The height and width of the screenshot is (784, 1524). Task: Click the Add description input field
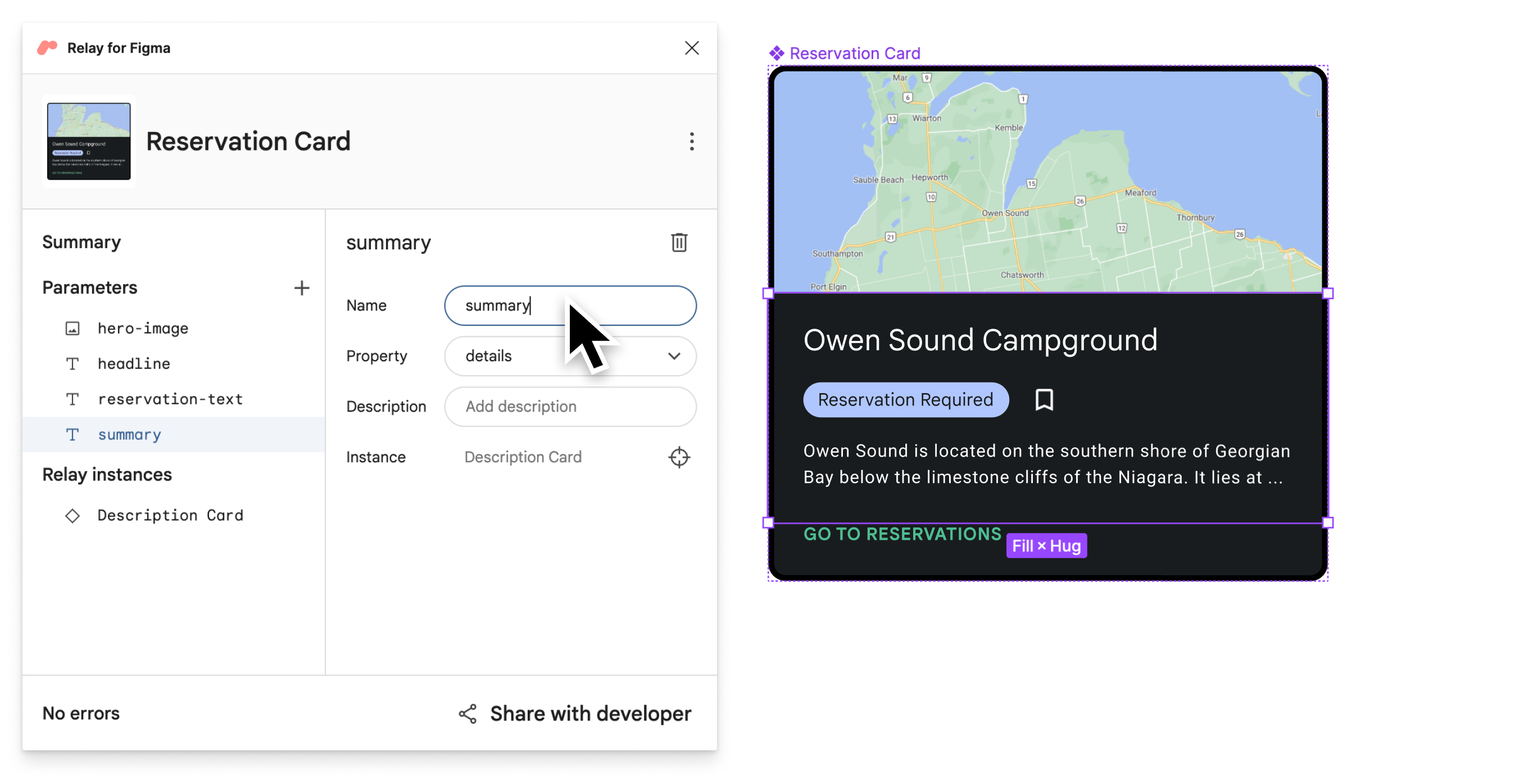pos(570,406)
